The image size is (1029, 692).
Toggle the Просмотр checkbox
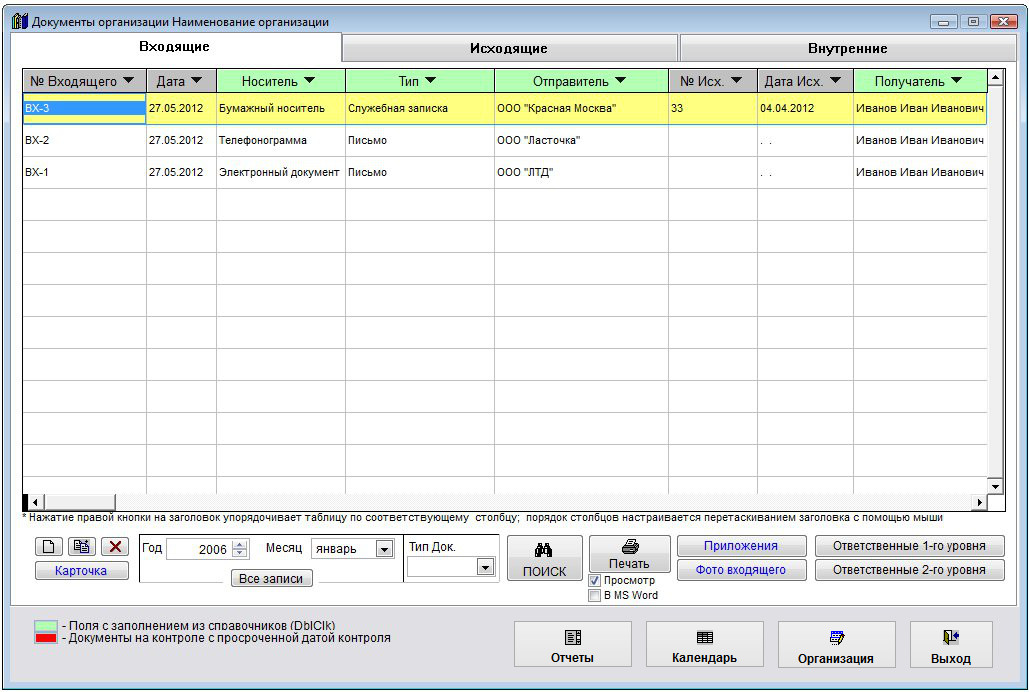pyautogui.click(x=595, y=580)
